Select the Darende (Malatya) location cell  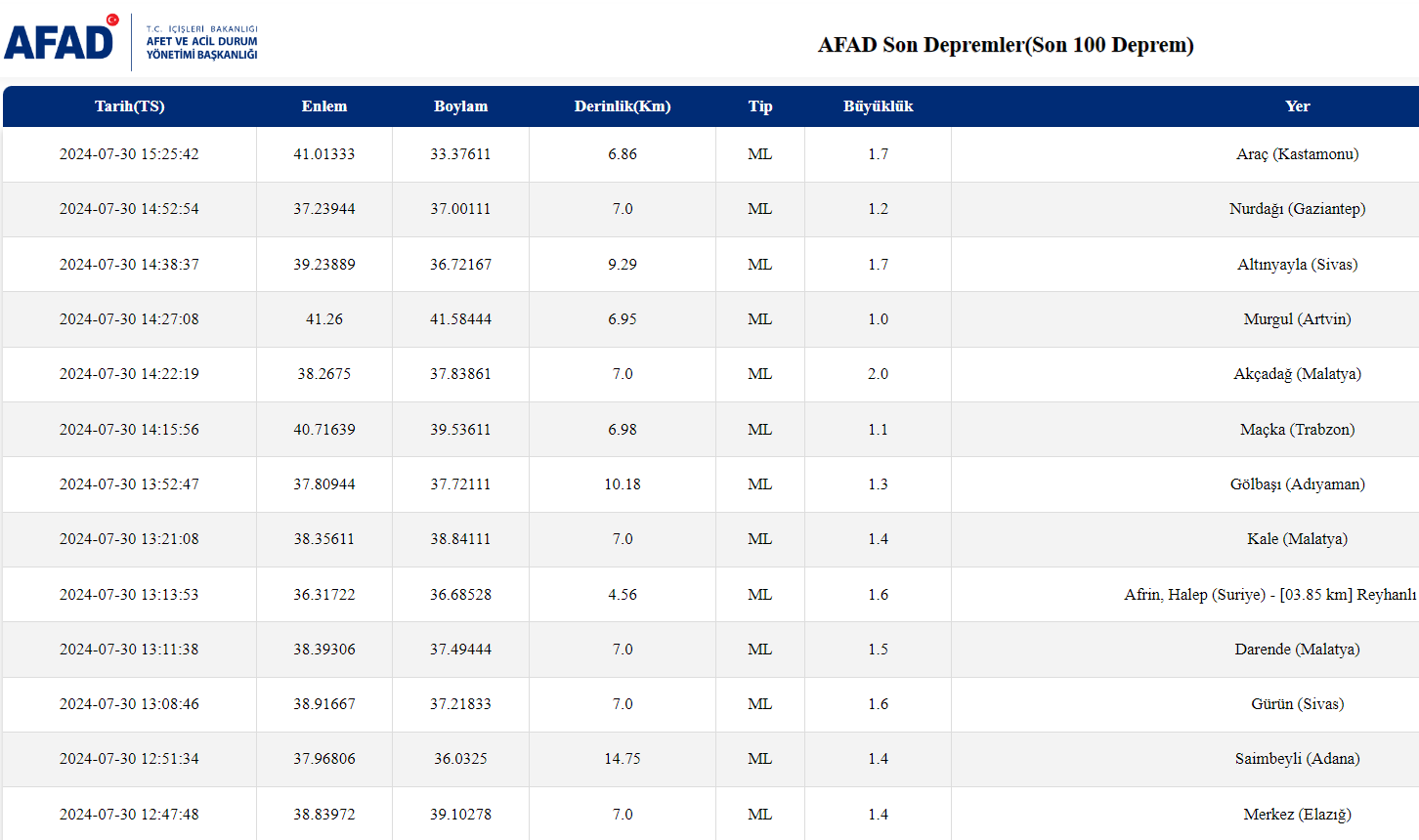click(1298, 650)
